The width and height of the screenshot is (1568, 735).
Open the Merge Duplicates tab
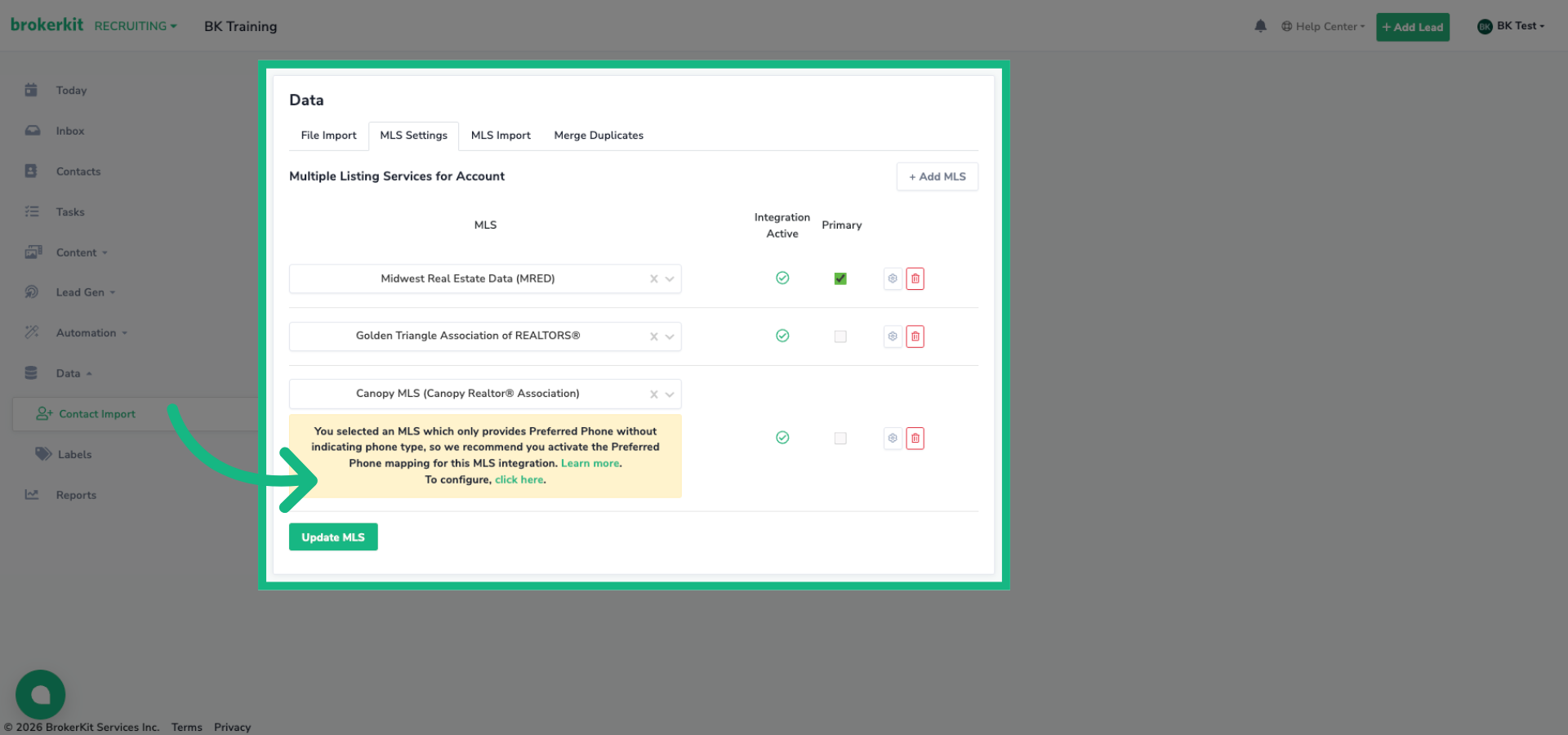tap(599, 136)
